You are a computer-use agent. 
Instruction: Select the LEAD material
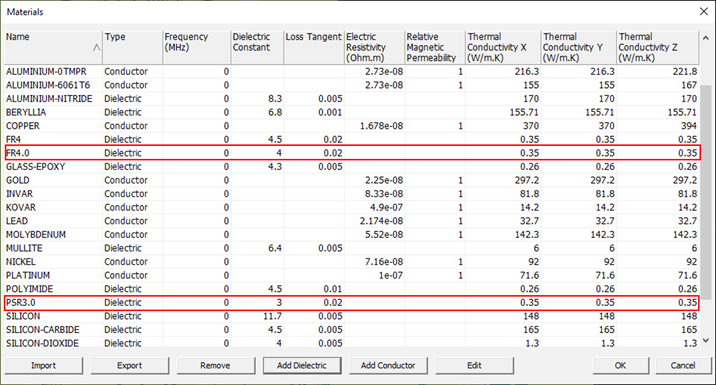click(352, 221)
